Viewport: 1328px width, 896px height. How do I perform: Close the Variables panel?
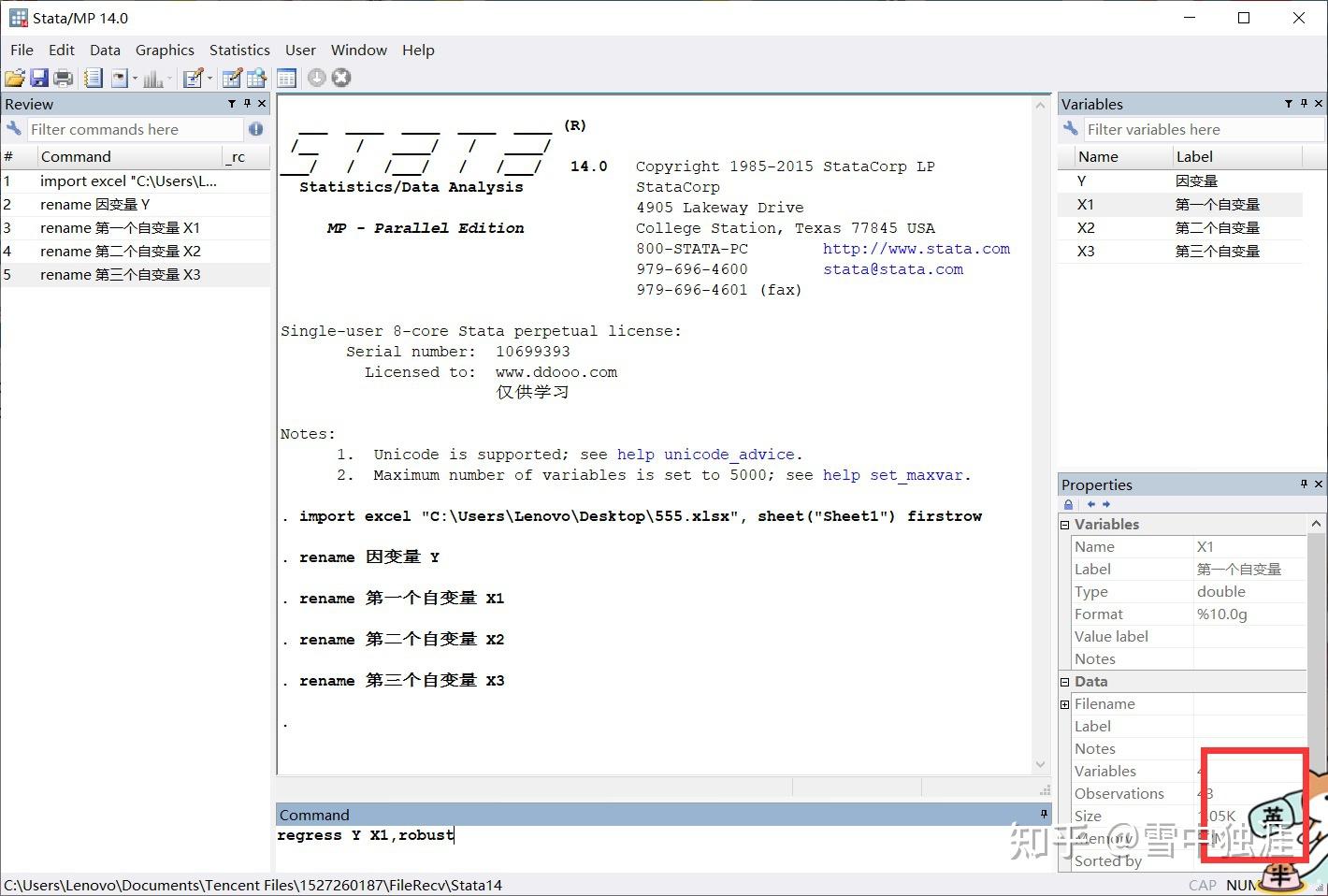(x=1319, y=104)
